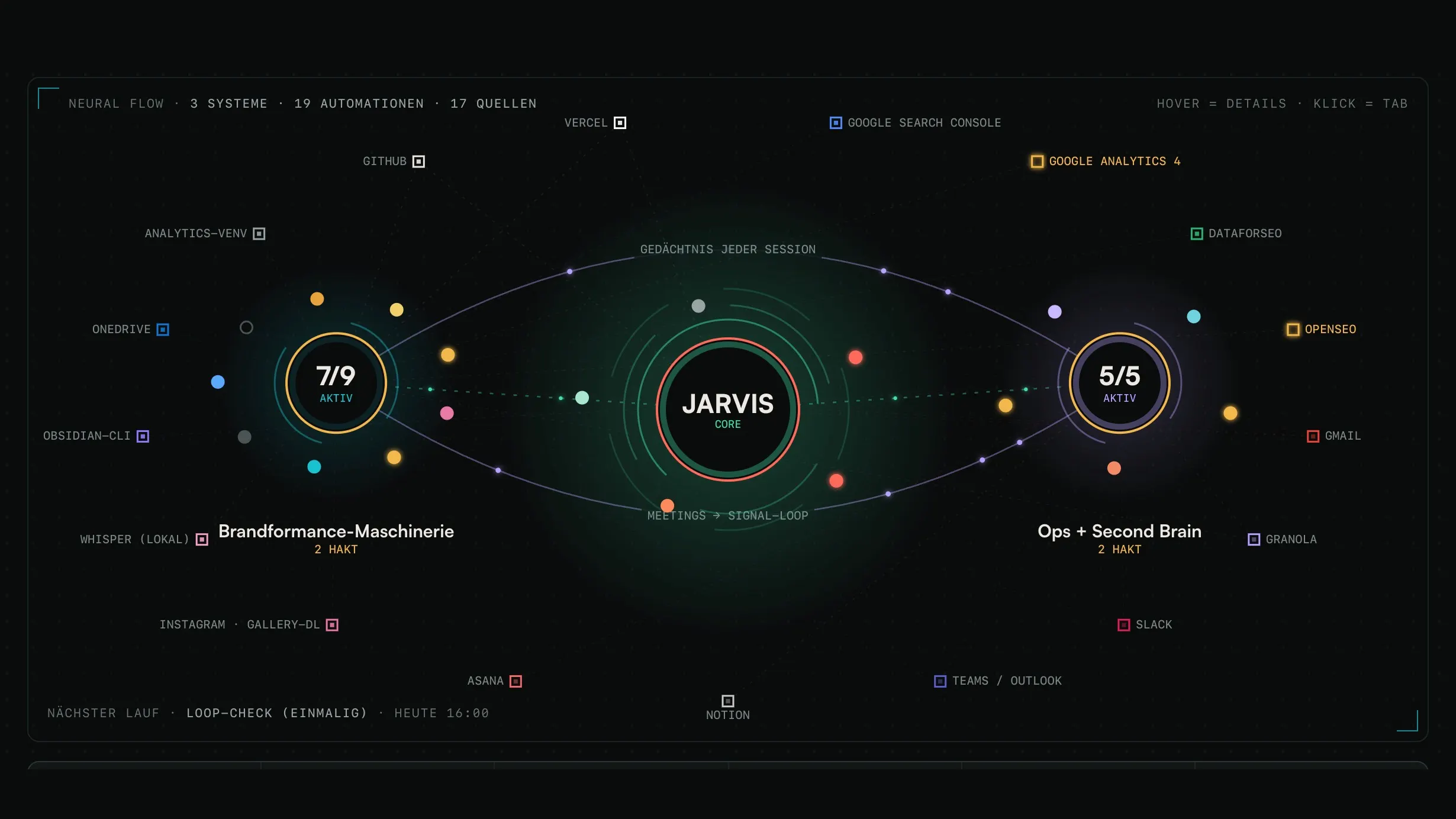1456x819 pixels.
Task: Open the Gmail red node icon
Action: (1313, 436)
